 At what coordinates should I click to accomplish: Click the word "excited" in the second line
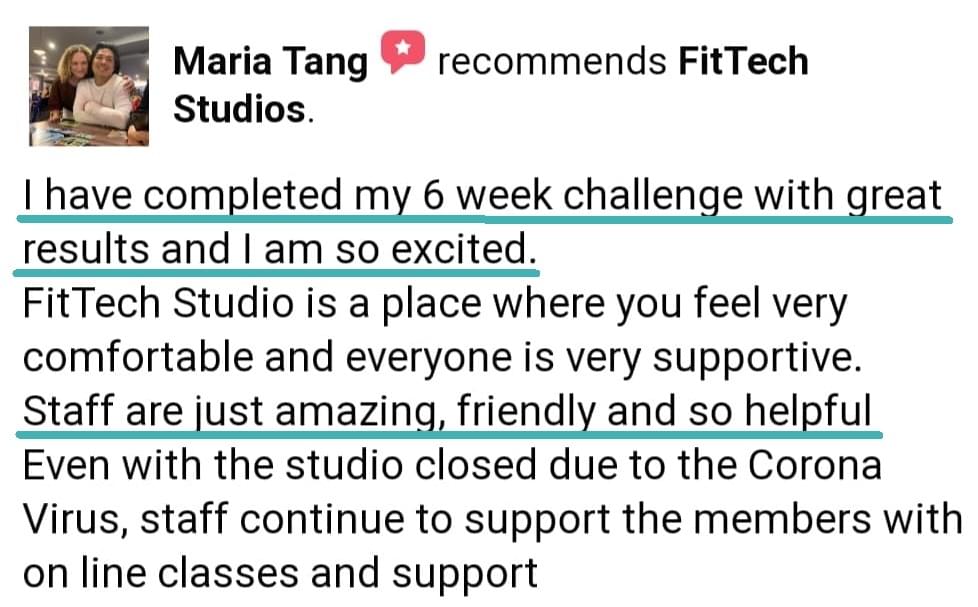click(460, 249)
